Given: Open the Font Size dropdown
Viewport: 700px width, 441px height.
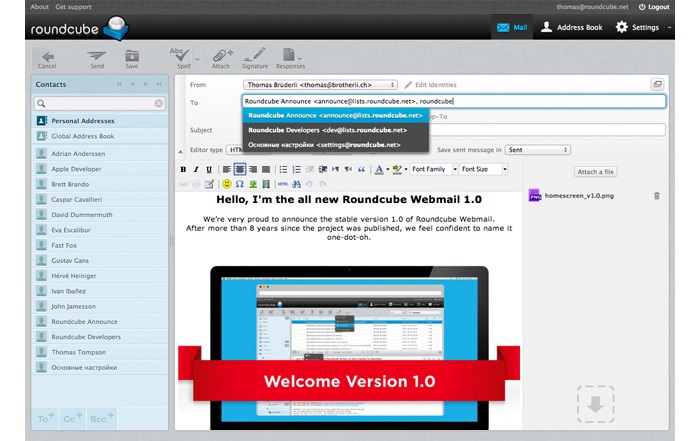Looking at the screenshot, I should pyautogui.click(x=484, y=169).
